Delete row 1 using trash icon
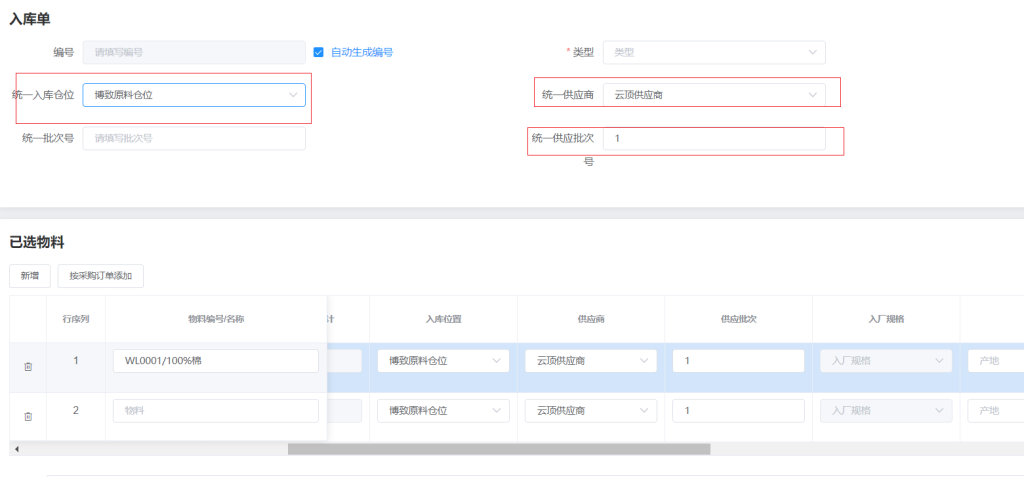 (x=28, y=366)
